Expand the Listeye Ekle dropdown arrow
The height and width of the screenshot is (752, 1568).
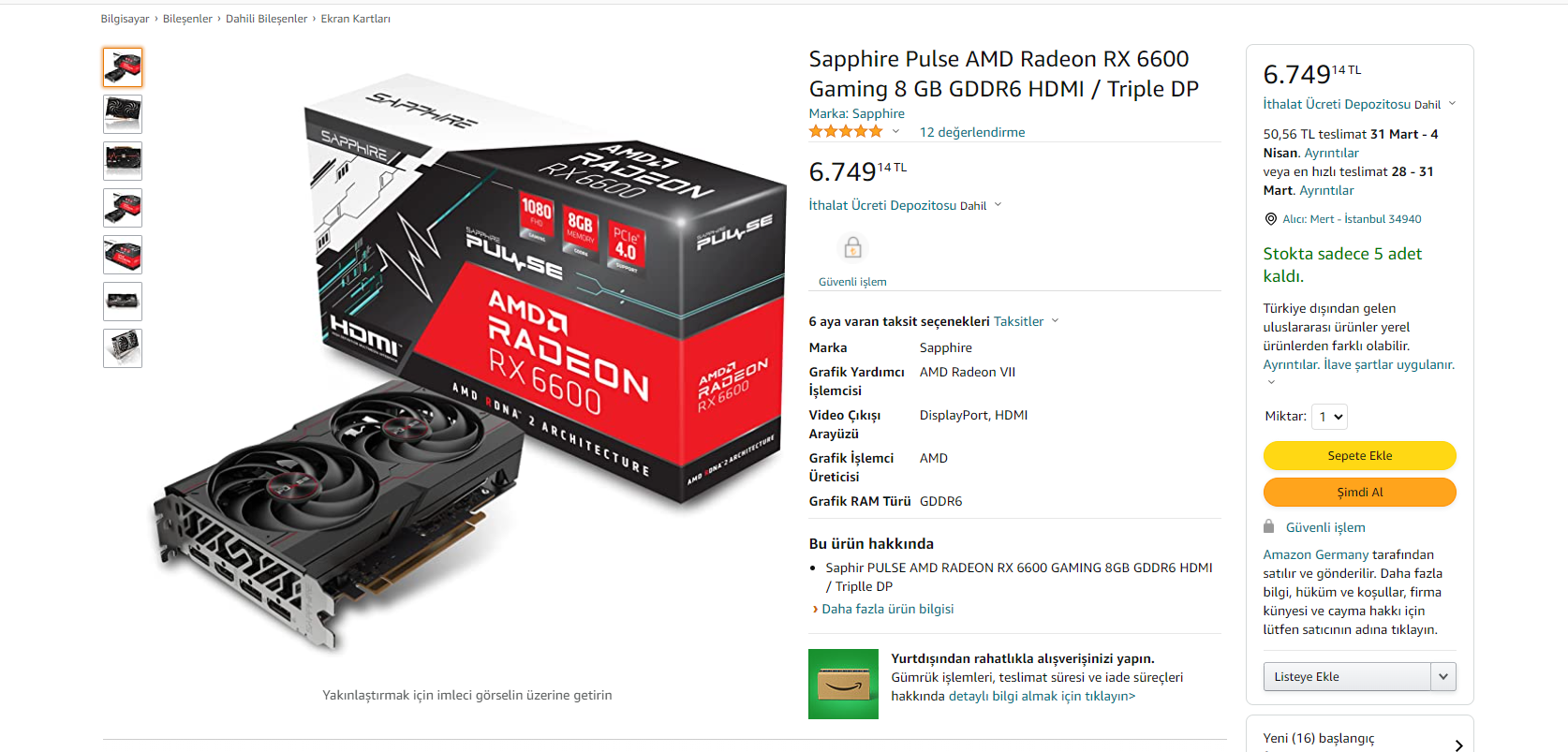click(x=1443, y=676)
